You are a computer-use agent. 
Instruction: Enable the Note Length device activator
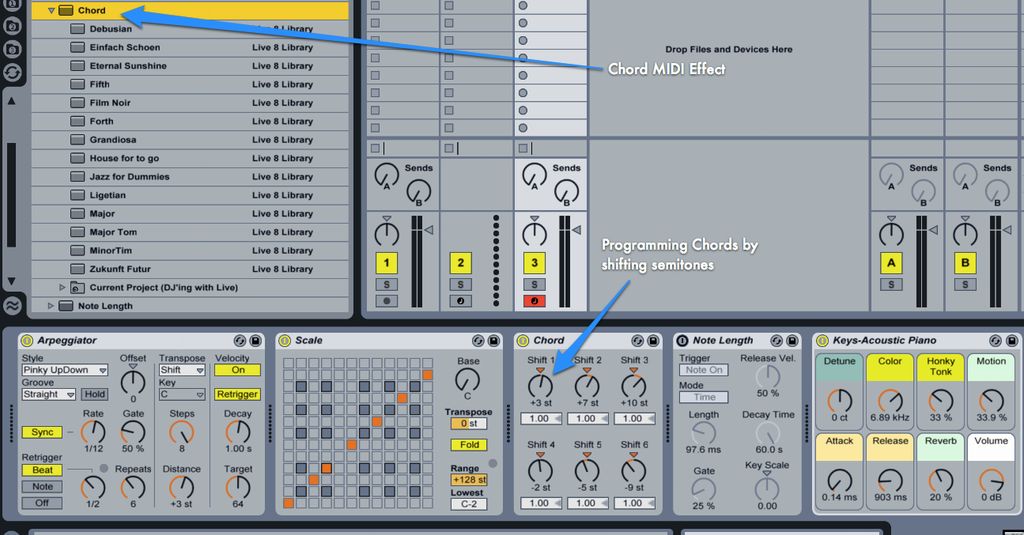point(682,340)
